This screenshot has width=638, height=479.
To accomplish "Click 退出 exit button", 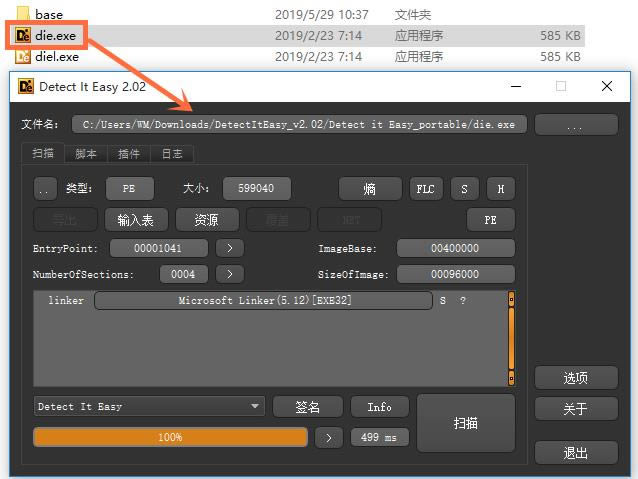I will pos(576,453).
